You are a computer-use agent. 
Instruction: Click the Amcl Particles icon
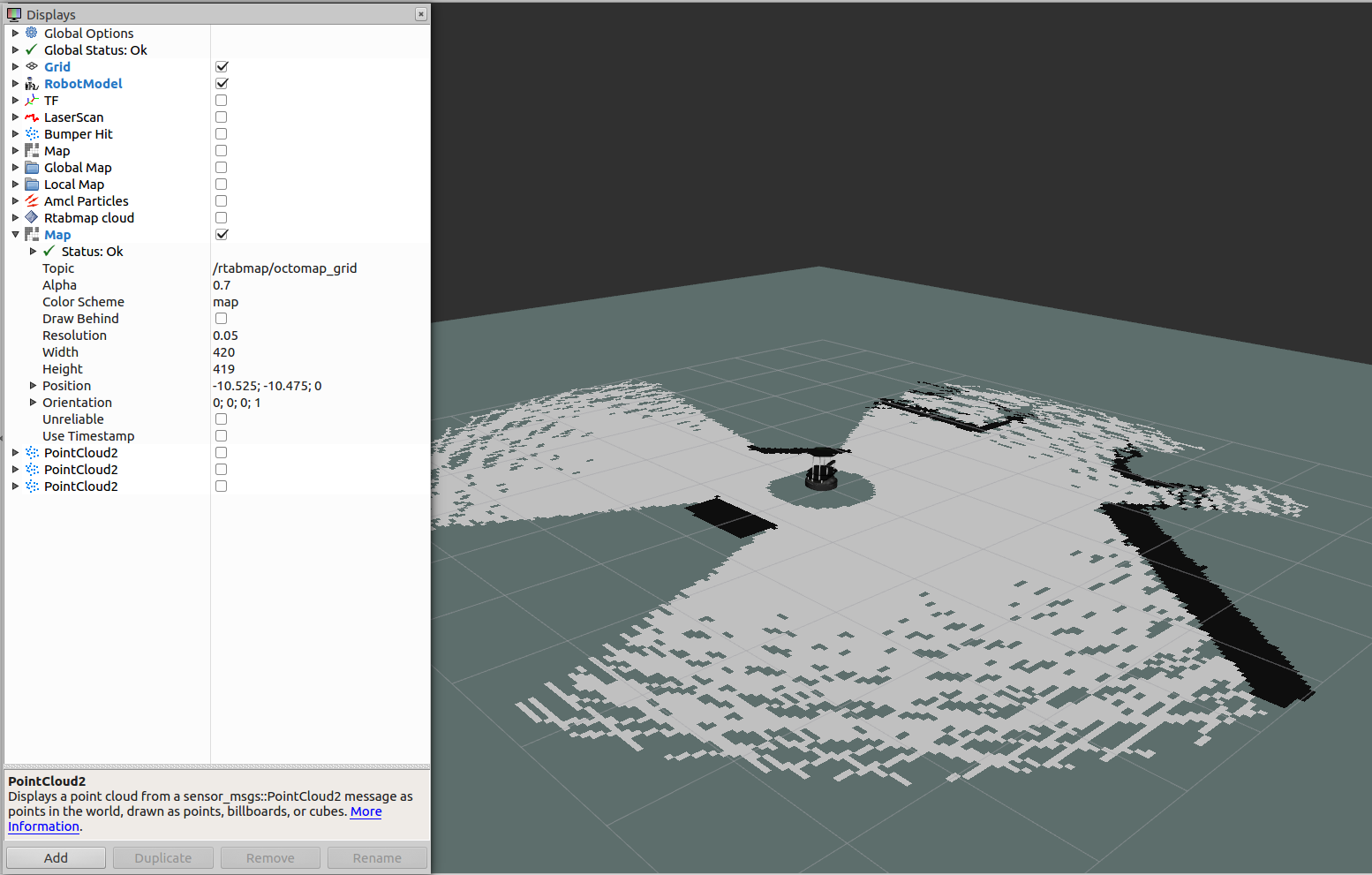(31, 200)
